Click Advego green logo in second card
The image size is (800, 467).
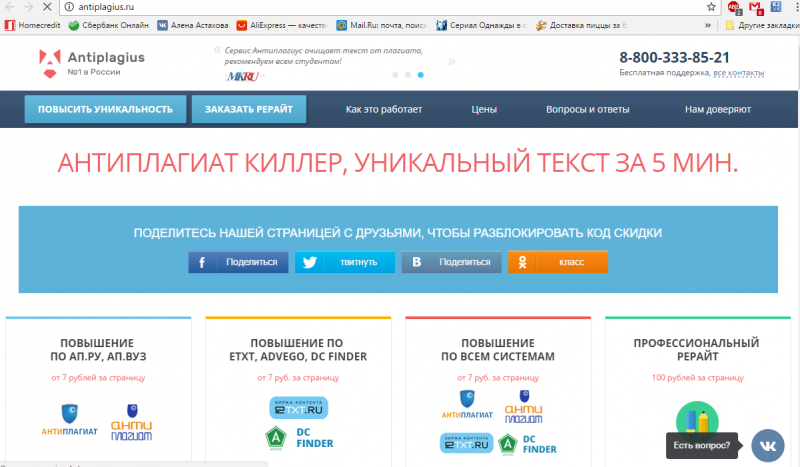click(x=276, y=437)
